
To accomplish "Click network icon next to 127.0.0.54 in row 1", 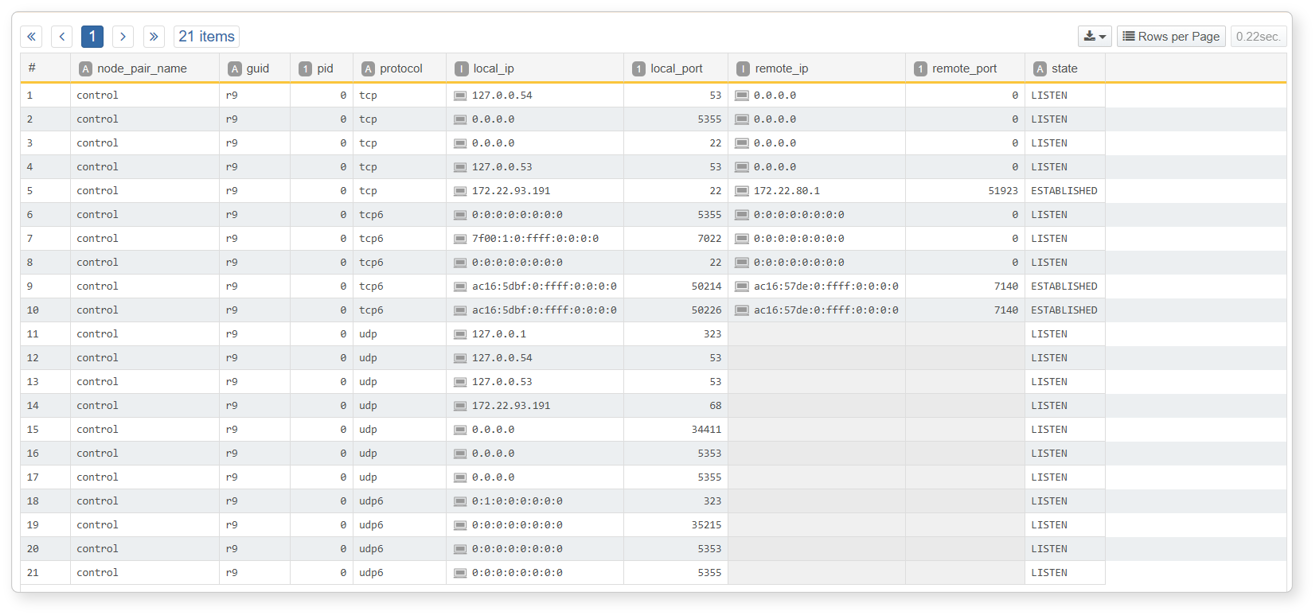I will tap(460, 96).
